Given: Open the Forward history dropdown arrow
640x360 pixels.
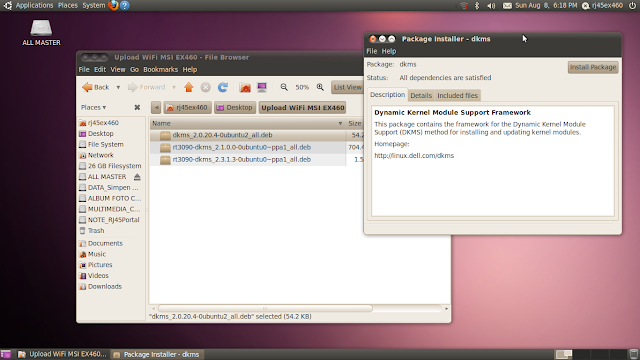Looking at the screenshot, I should [x=174, y=87].
